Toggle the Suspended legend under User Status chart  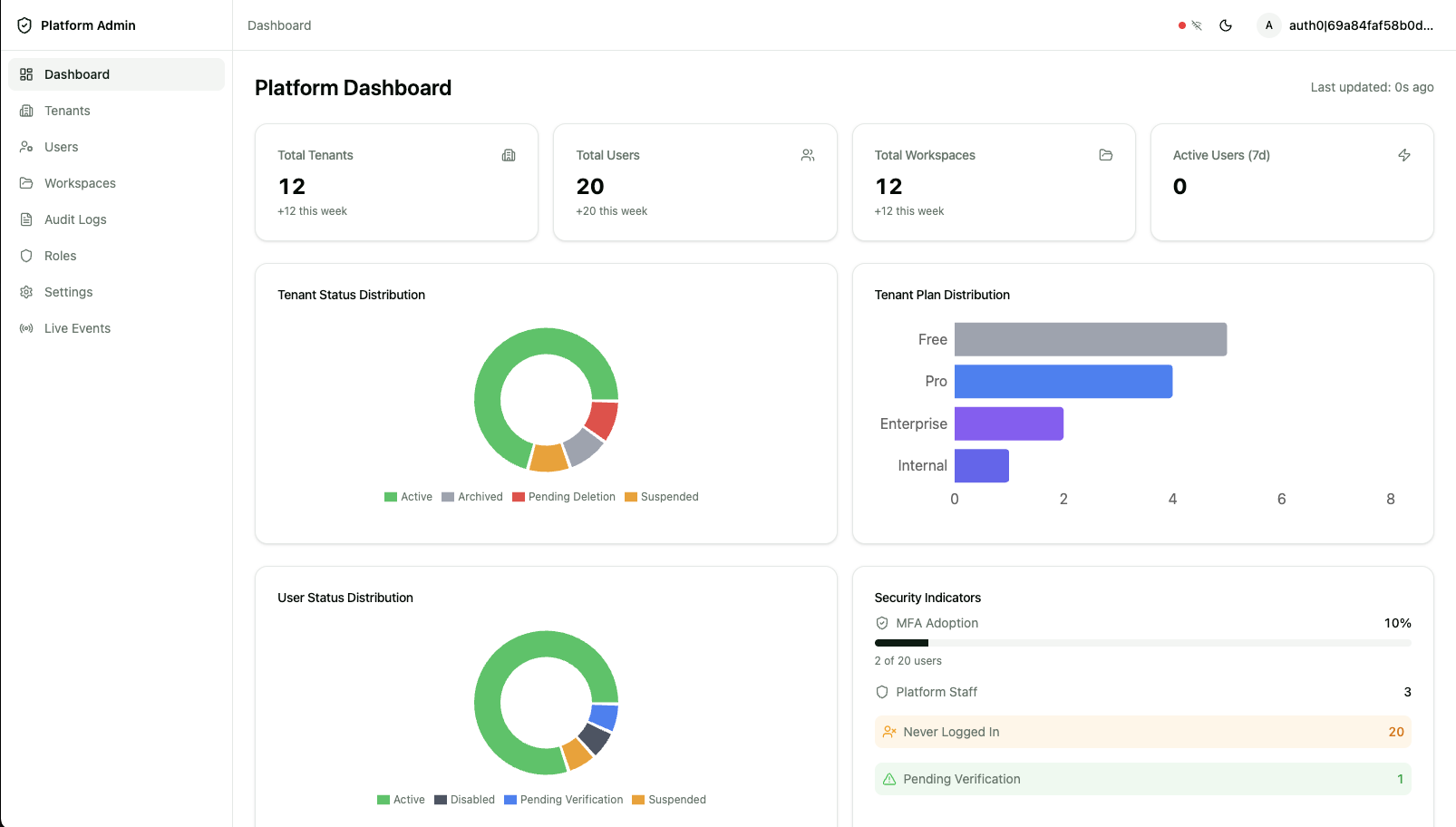(x=669, y=799)
